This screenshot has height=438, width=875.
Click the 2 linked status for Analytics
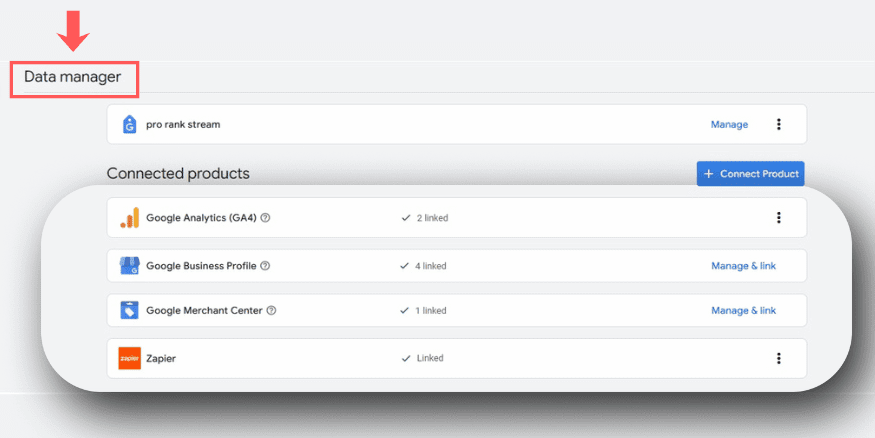pyautogui.click(x=425, y=218)
